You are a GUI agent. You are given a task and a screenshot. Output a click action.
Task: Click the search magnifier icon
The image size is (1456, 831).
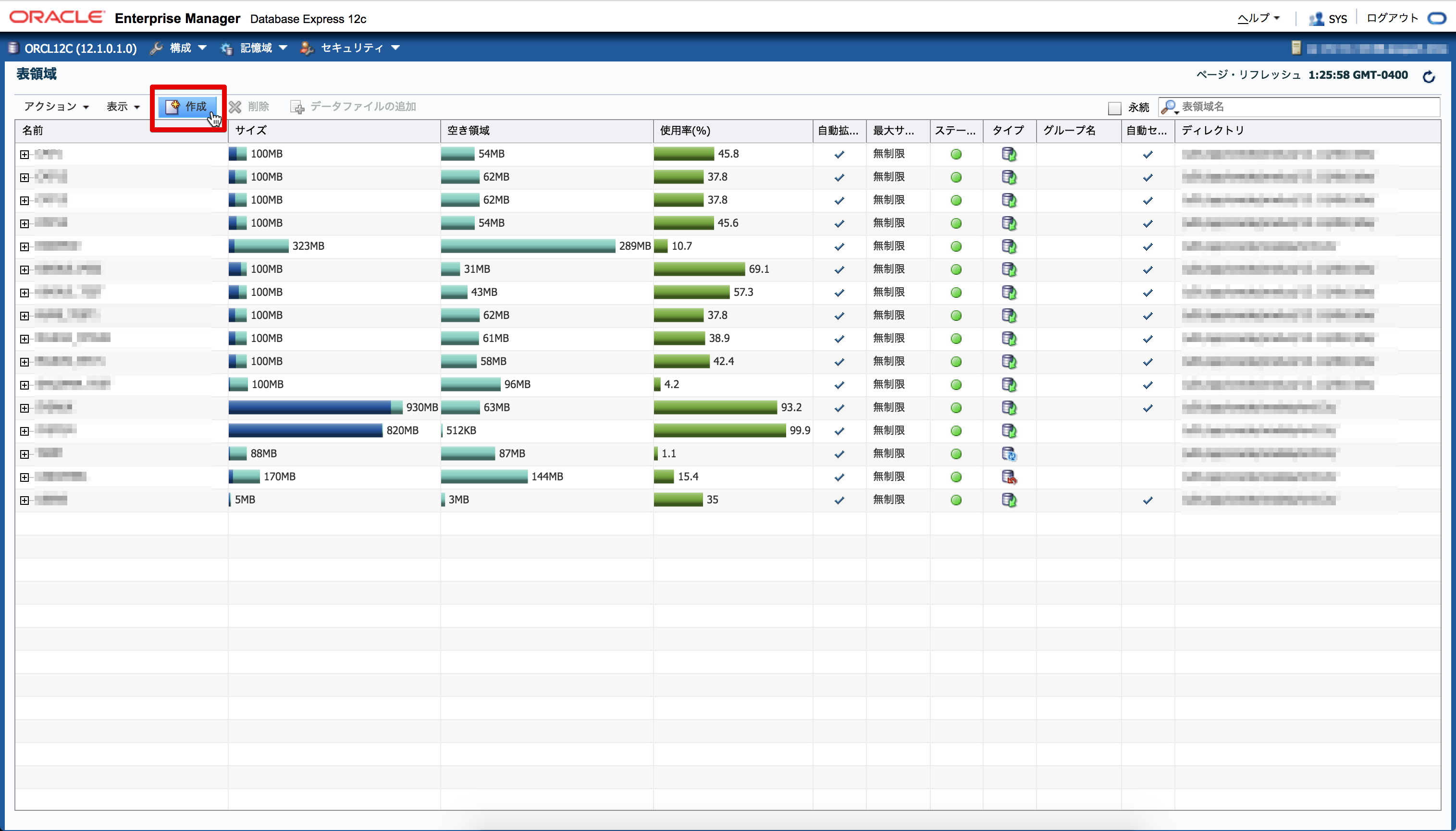[x=1169, y=107]
